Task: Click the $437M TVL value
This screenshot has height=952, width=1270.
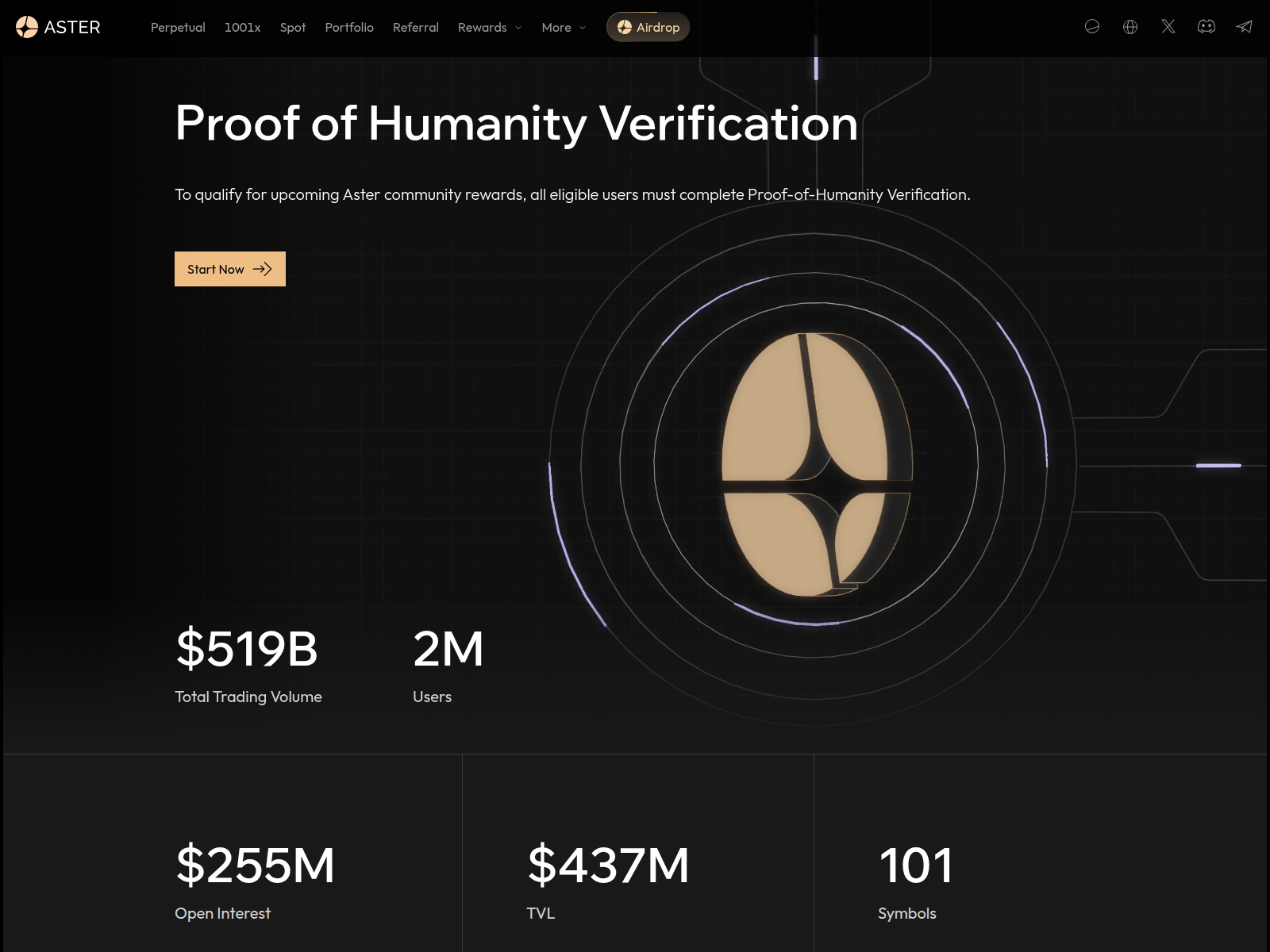Action: click(609, 866)
